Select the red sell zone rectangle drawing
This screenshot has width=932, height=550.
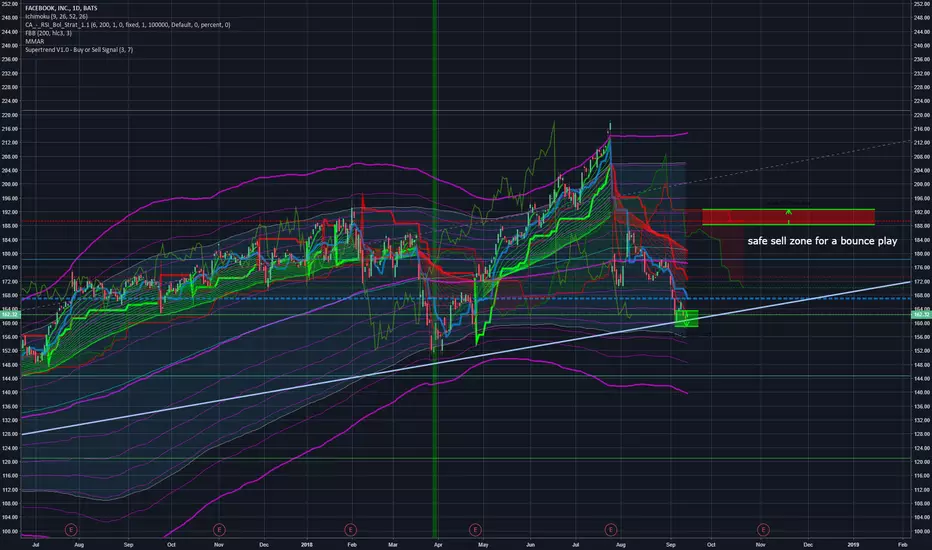(x=788, y=217)
